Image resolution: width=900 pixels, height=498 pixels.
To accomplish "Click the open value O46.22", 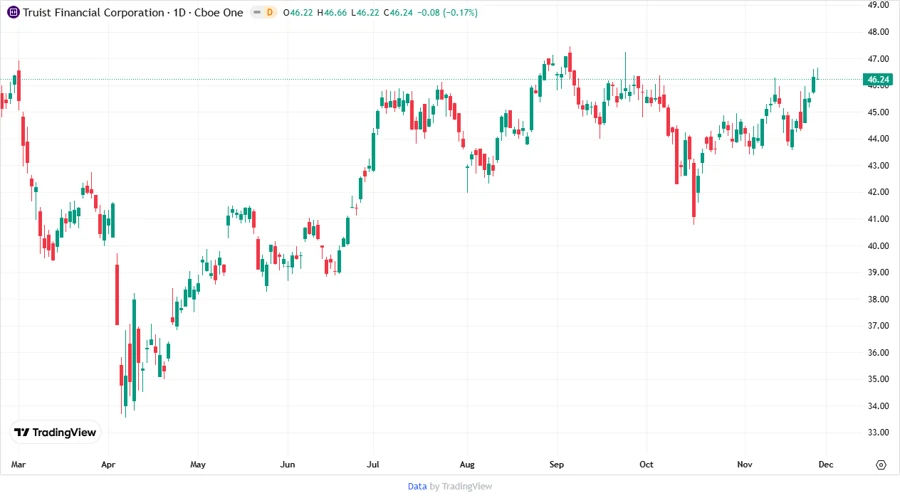I will click(x=298, y=12).
